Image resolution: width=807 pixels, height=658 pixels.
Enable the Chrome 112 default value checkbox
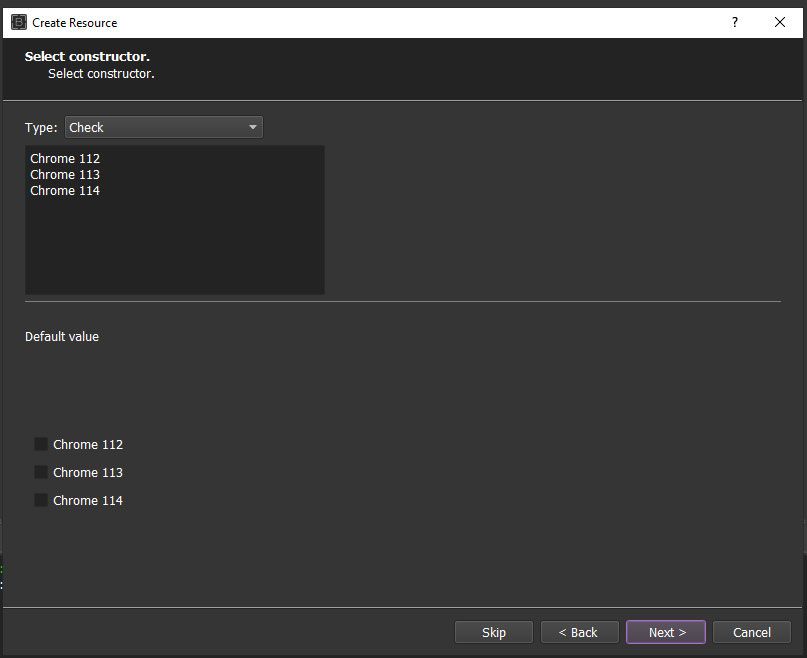coord(40,444)
